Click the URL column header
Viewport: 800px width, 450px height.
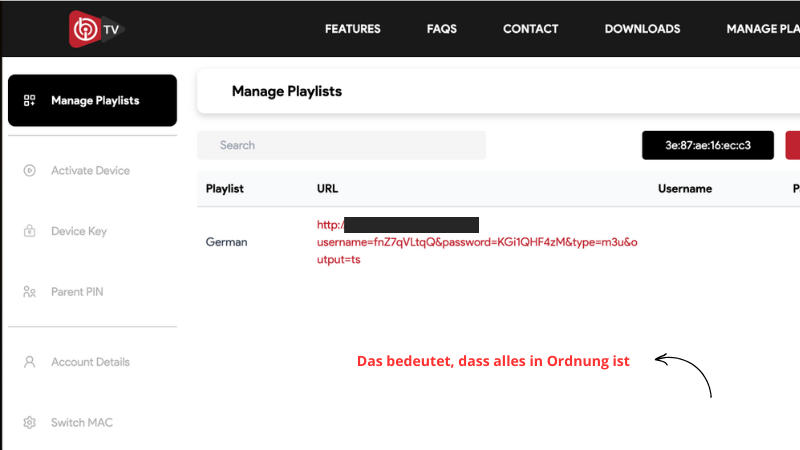point(327,188)
